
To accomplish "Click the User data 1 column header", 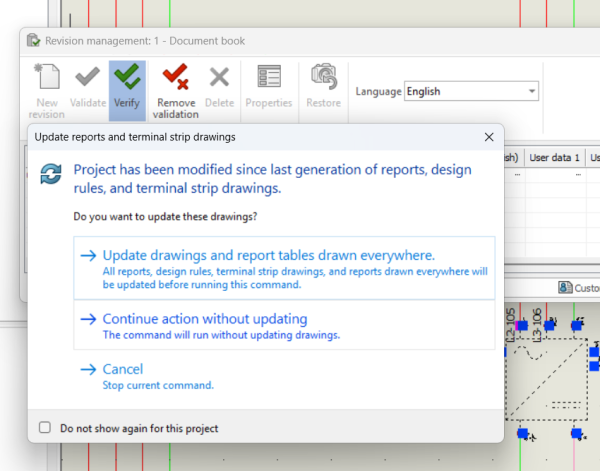I will (x=554, y=158).
